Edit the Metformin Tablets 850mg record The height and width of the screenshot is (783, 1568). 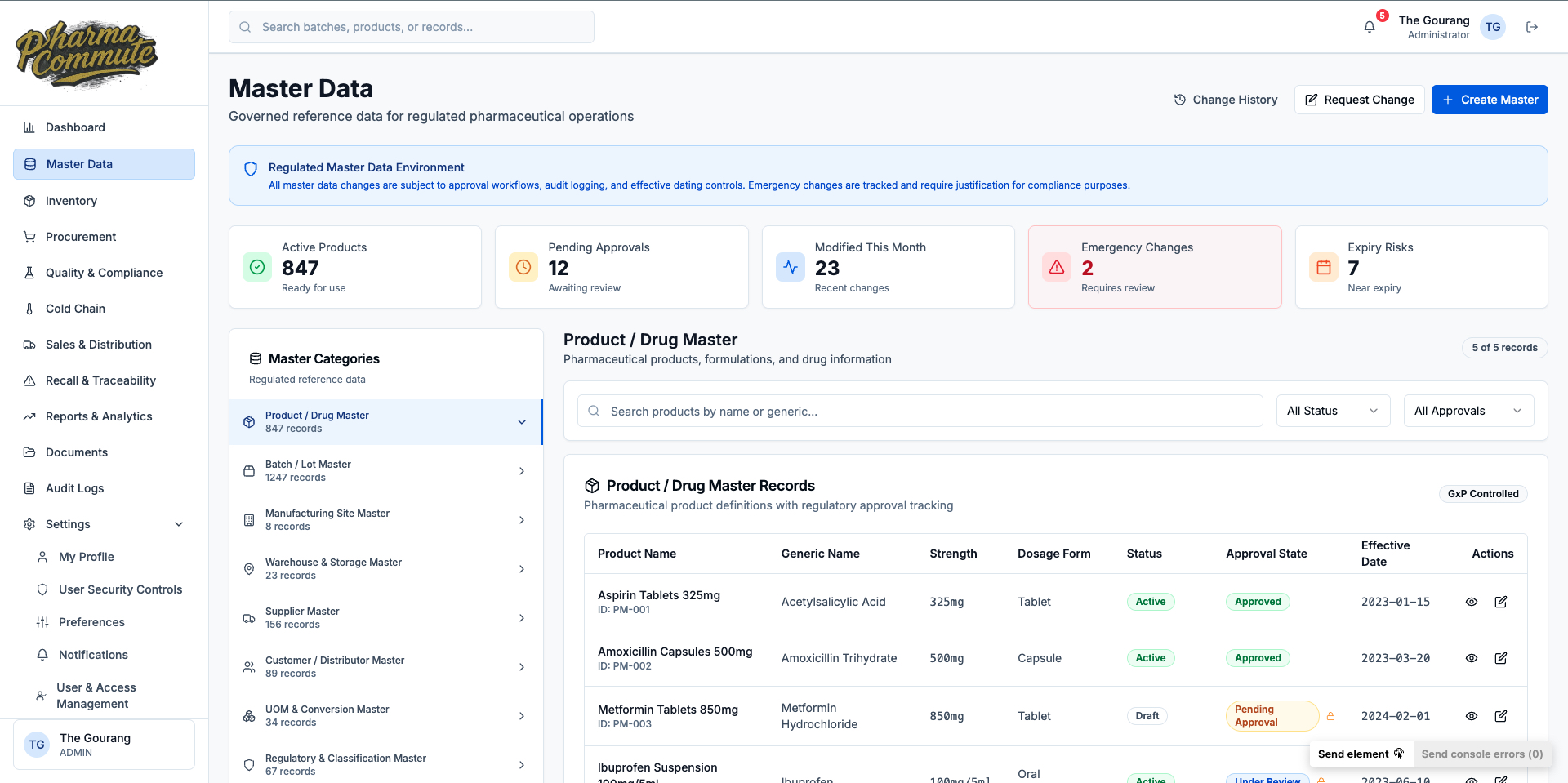[x=1501, y=716]
